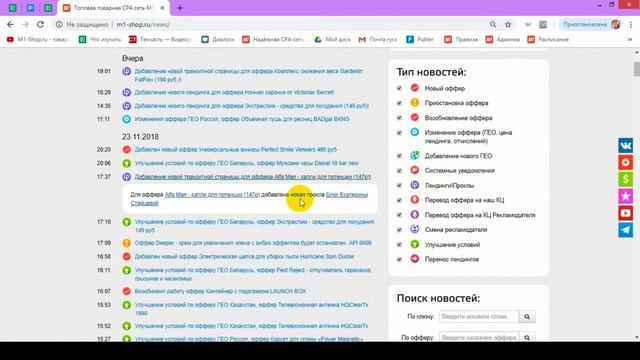This screenshot has width=640, height=360.
Task: Click the purple icon of 19:01 news entry
Action: pos(127,71)
